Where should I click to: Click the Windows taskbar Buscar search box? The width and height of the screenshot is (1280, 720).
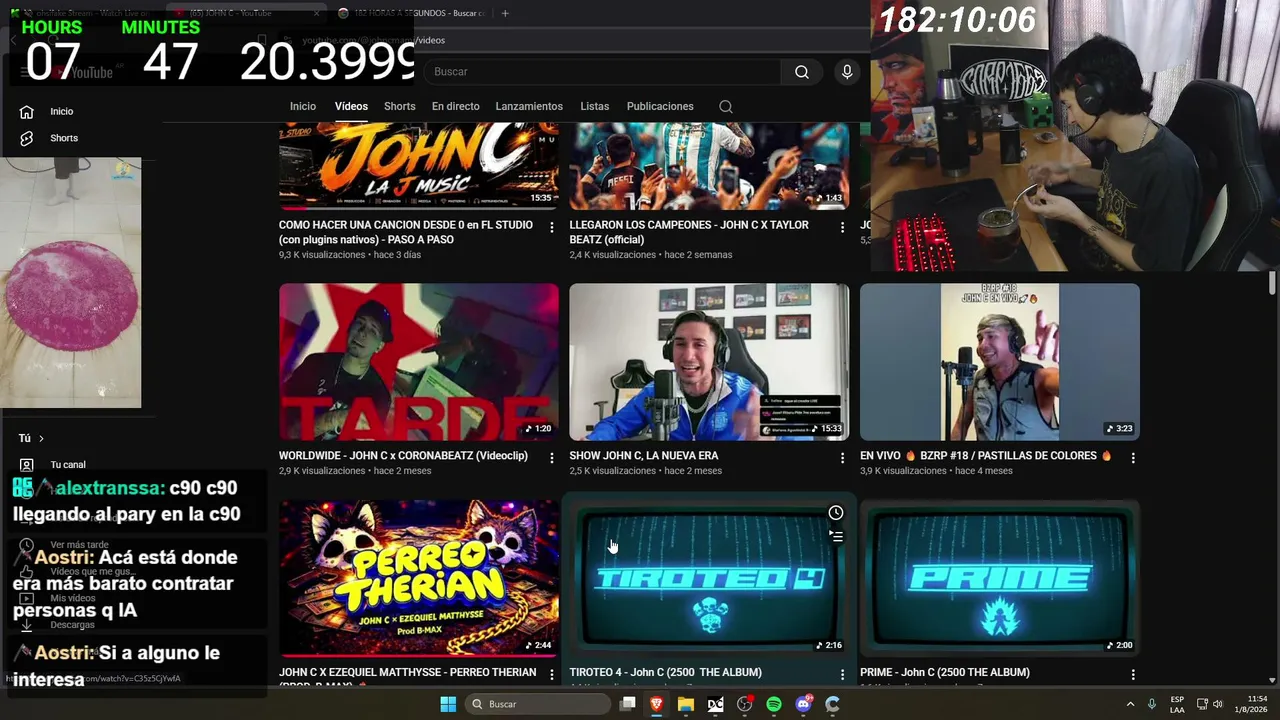click(x=539, y=704)
